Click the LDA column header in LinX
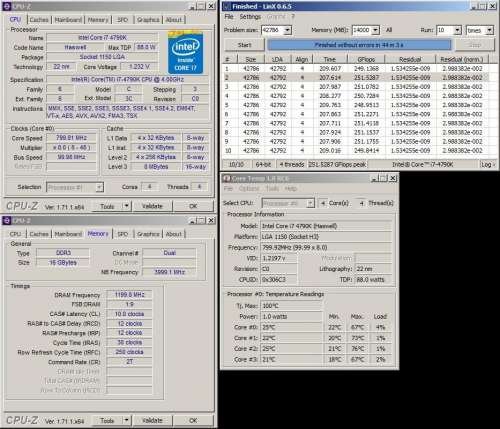500x429 pixels. click(x=278, y=59)
